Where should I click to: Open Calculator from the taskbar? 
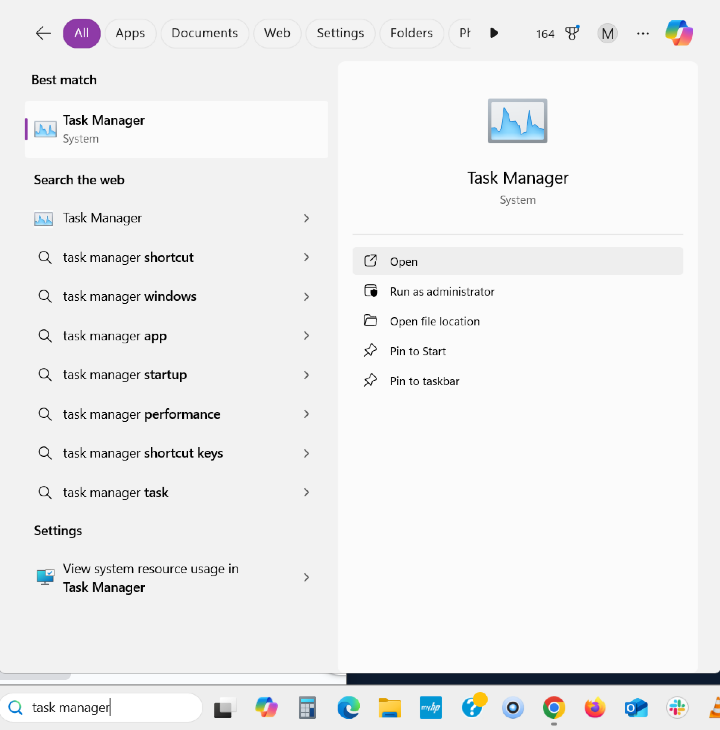click(307, 708)
